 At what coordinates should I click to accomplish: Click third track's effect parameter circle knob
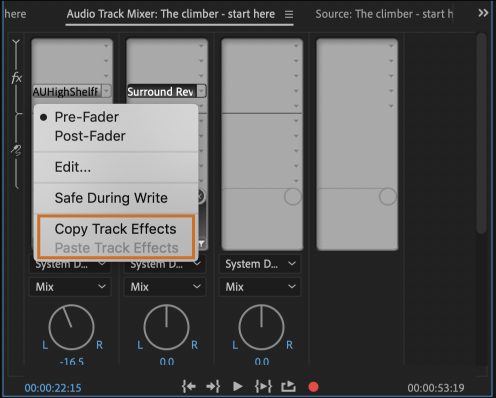(293, 197)
